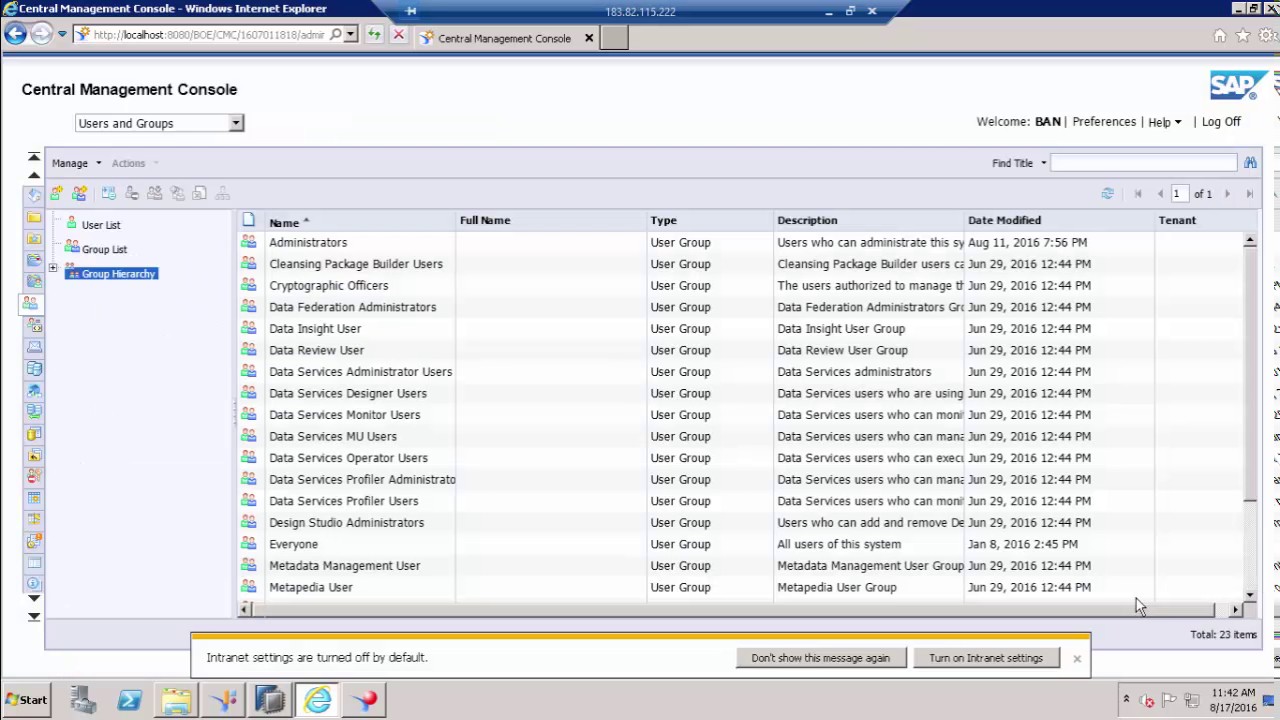This screenshot has width=1280, height=720.
Task: Open the file explorer folder taskbar icon
Action: click(177, 700)
